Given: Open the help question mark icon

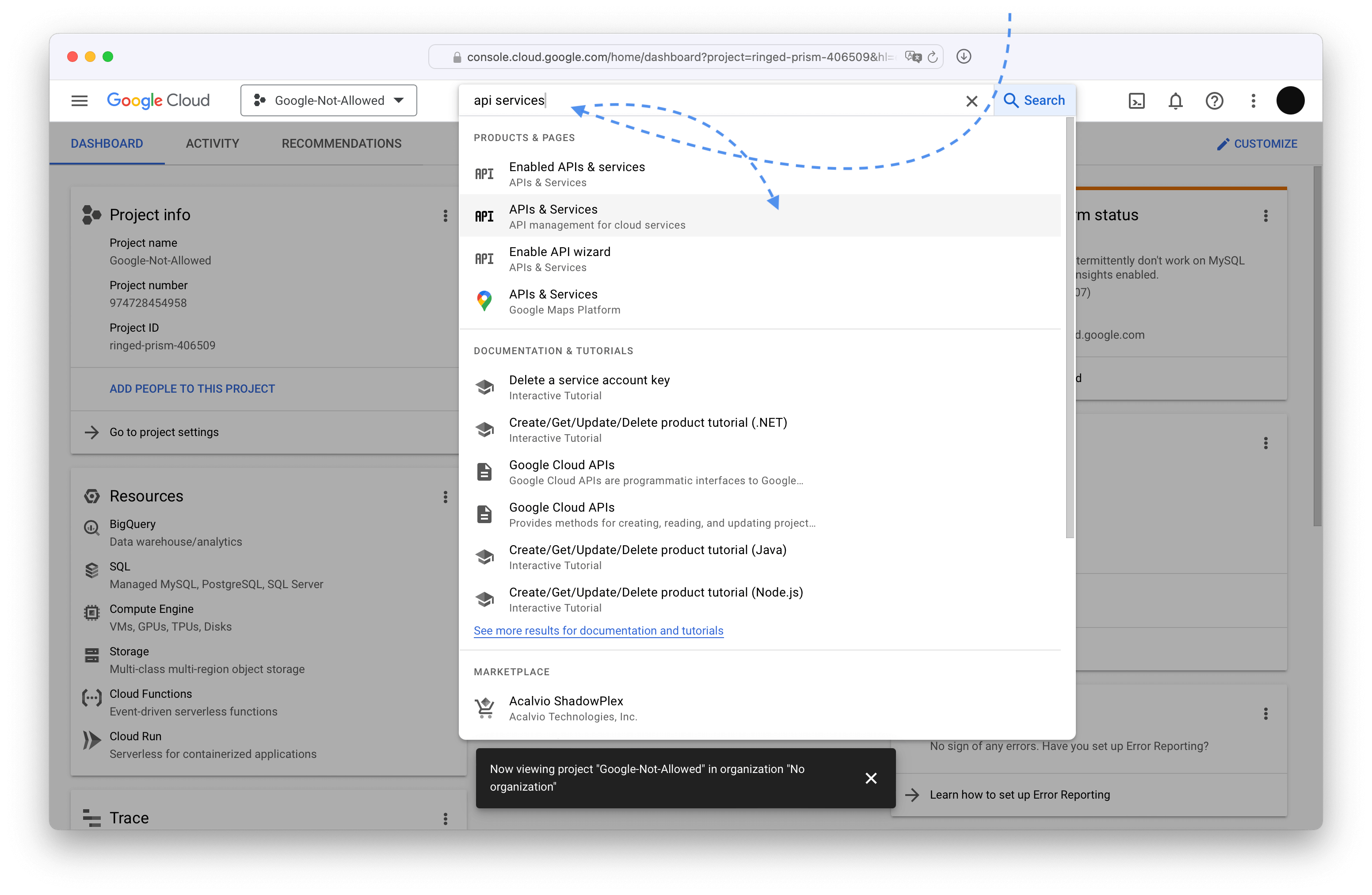Looking at the screenshot, I should (1214, 101).
